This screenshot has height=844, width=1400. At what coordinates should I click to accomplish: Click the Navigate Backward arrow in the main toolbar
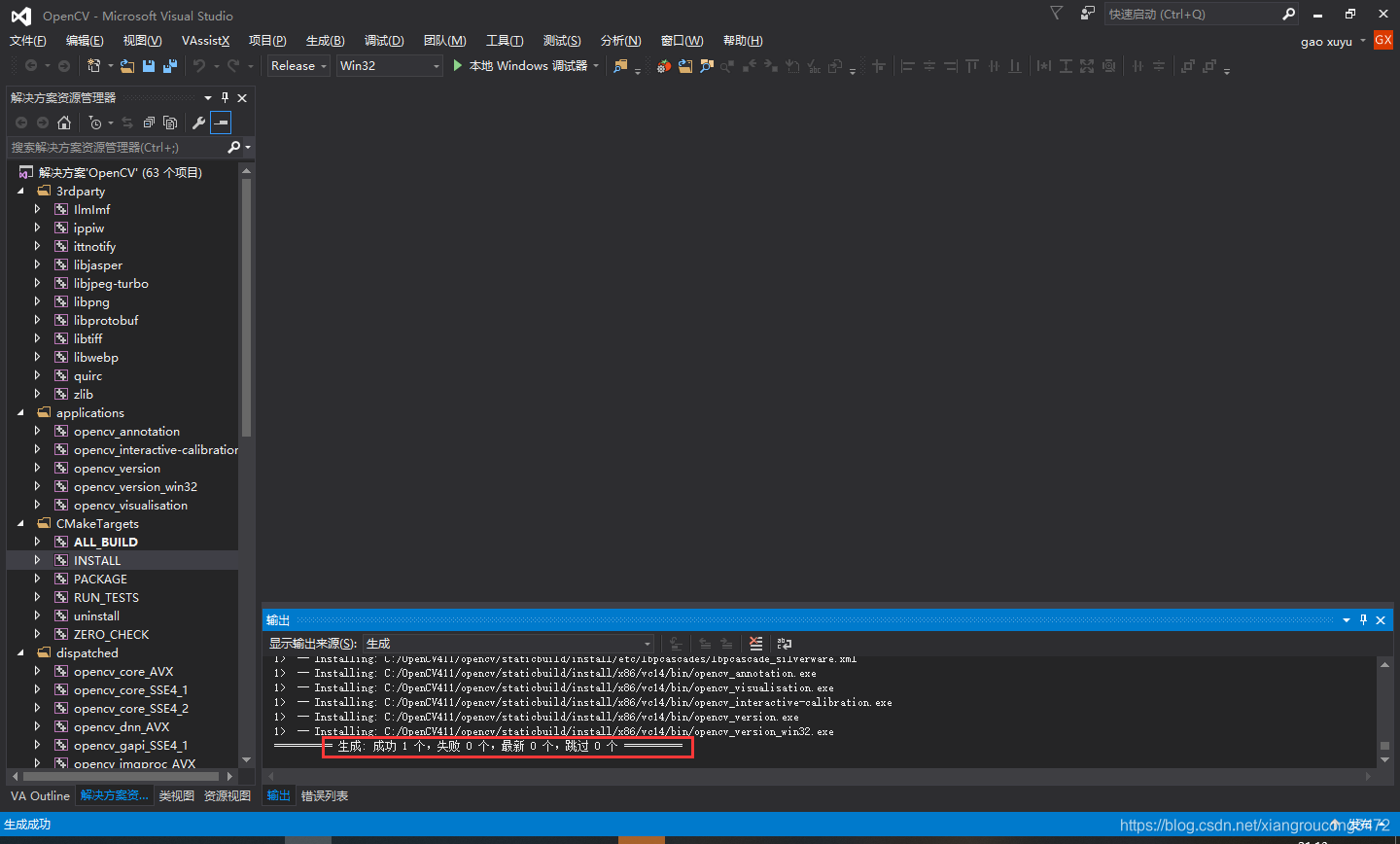click(31, 65)
